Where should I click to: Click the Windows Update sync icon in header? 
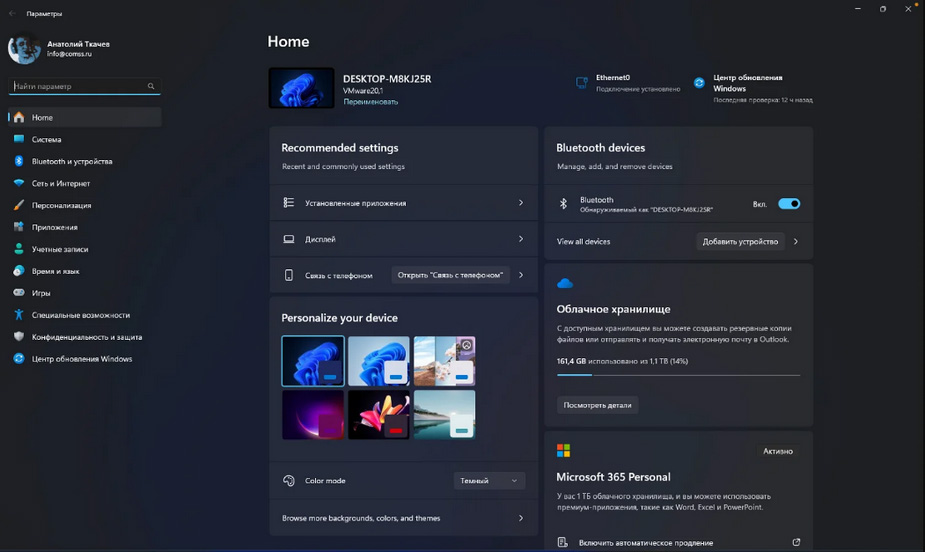[699, 83]
